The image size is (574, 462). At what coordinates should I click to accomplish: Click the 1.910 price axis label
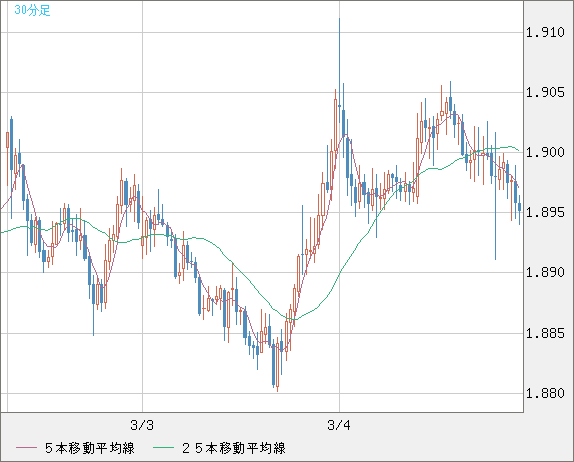[545, 32]
